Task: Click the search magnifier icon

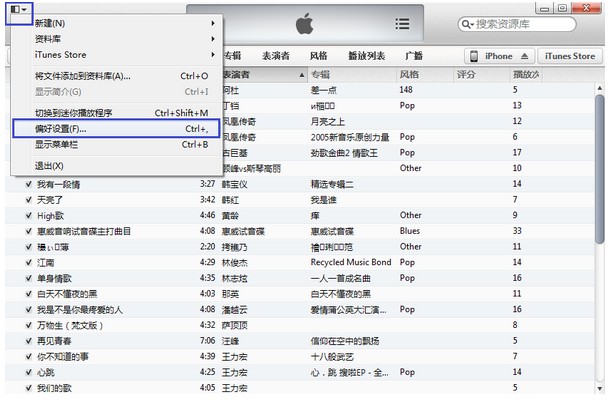Action: [466, 25]
